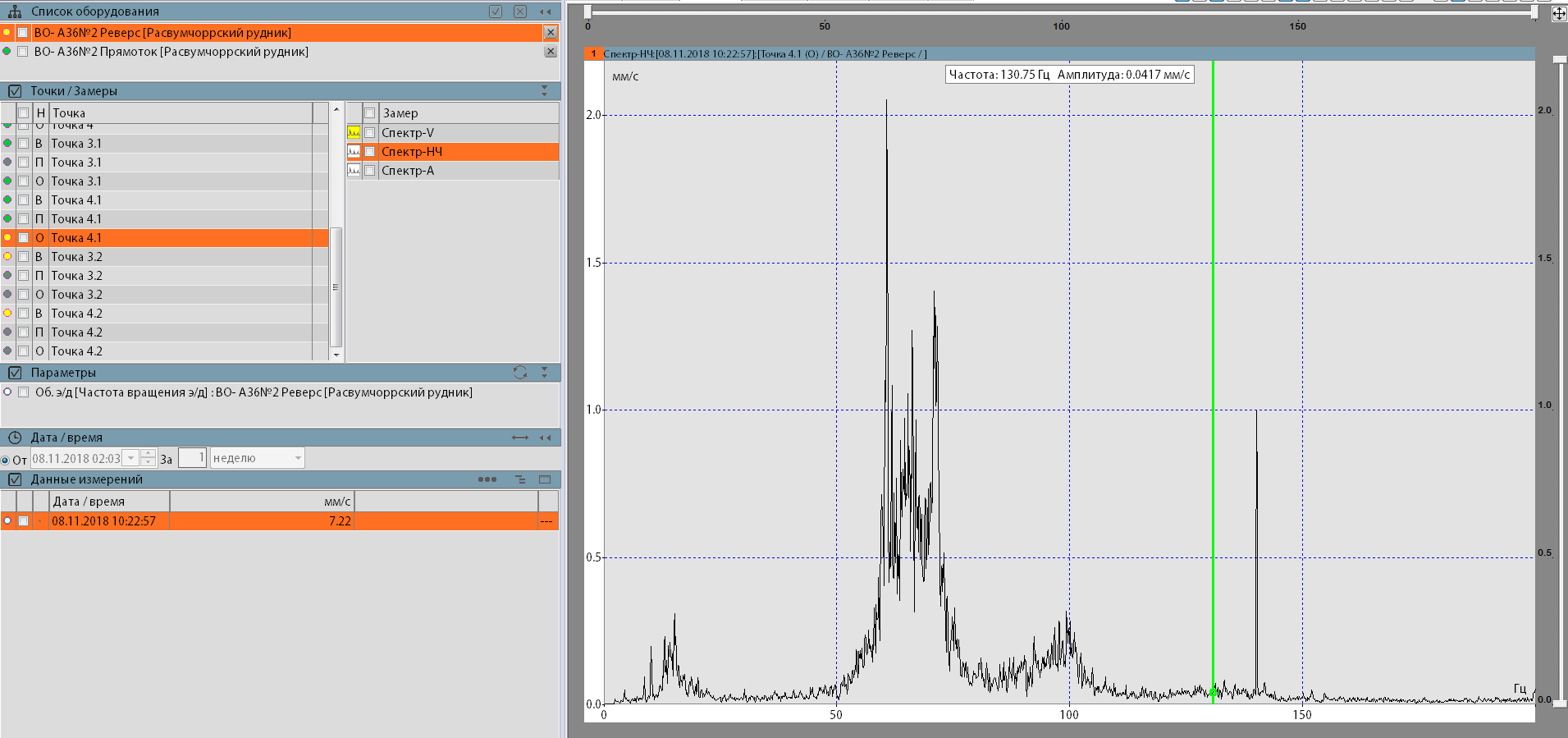Click the horizontal double-arrow icon in Дата / время header
Viewport: 1568px width, 738px height.
[520, 438]
